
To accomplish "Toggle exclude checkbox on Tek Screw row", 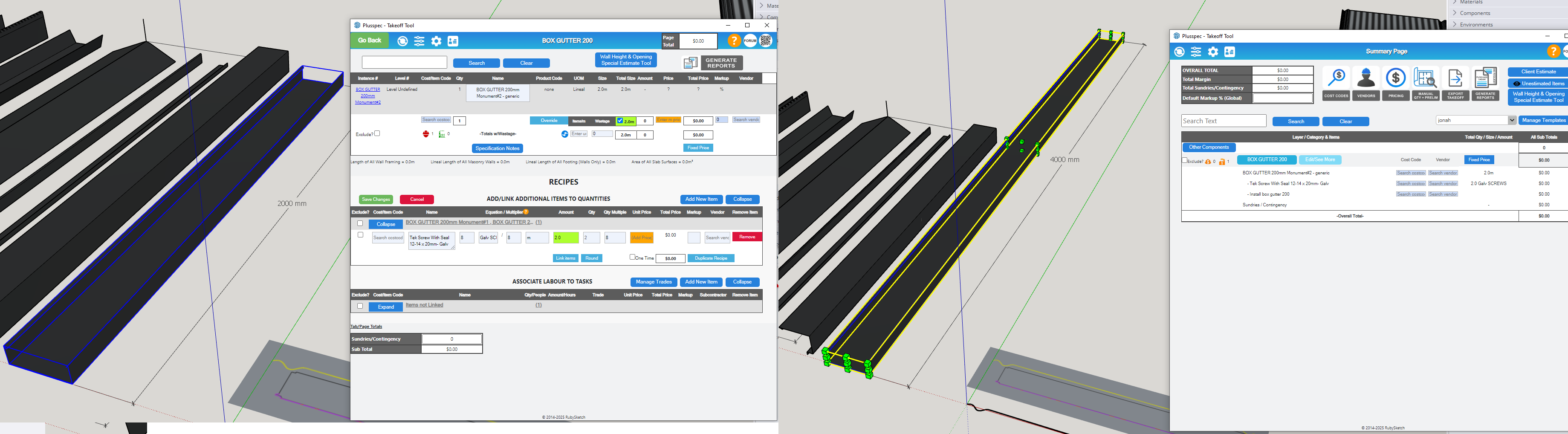I will [360, 235].
